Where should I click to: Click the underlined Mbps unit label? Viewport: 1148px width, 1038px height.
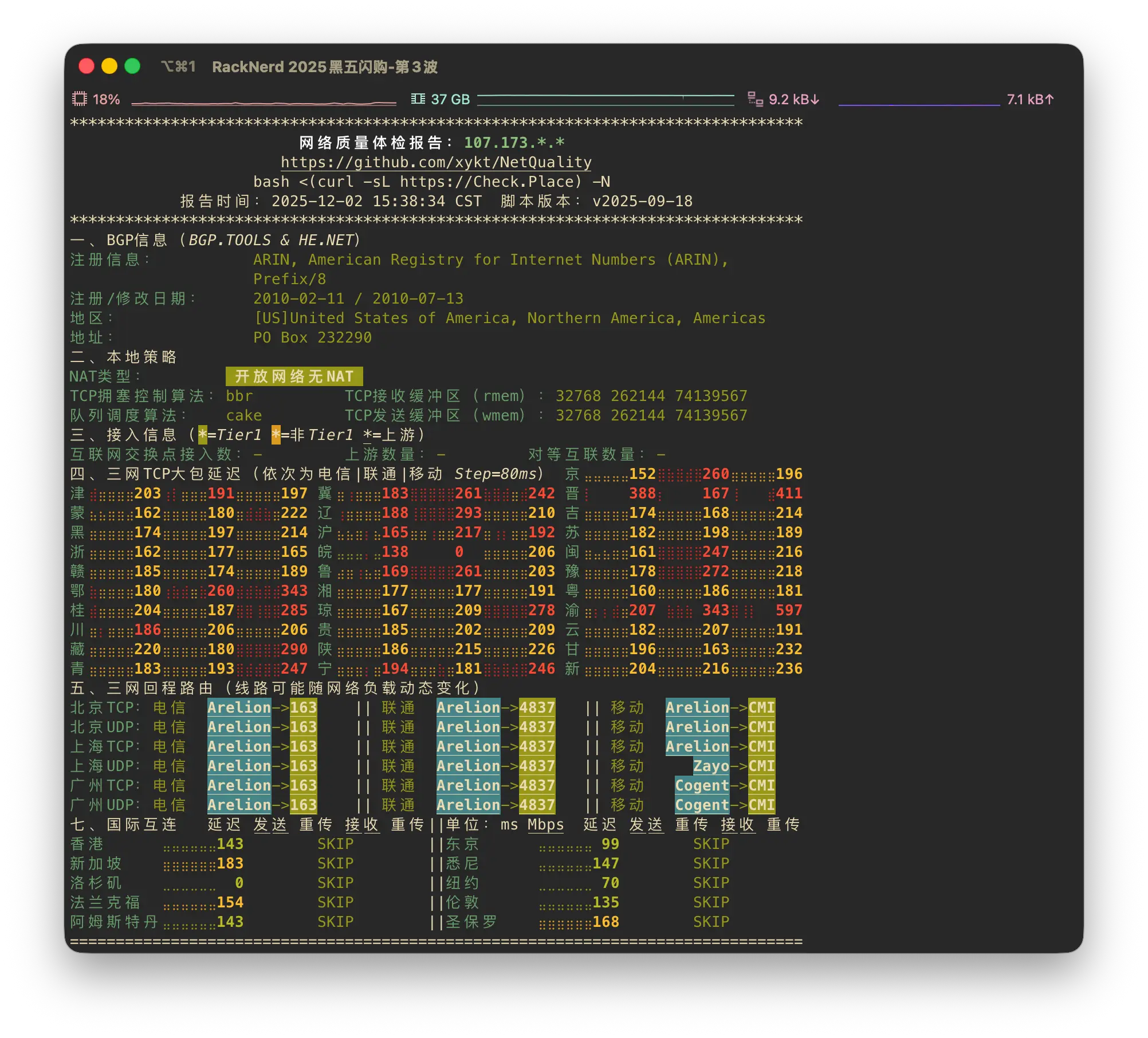click(x=545, y=824)
